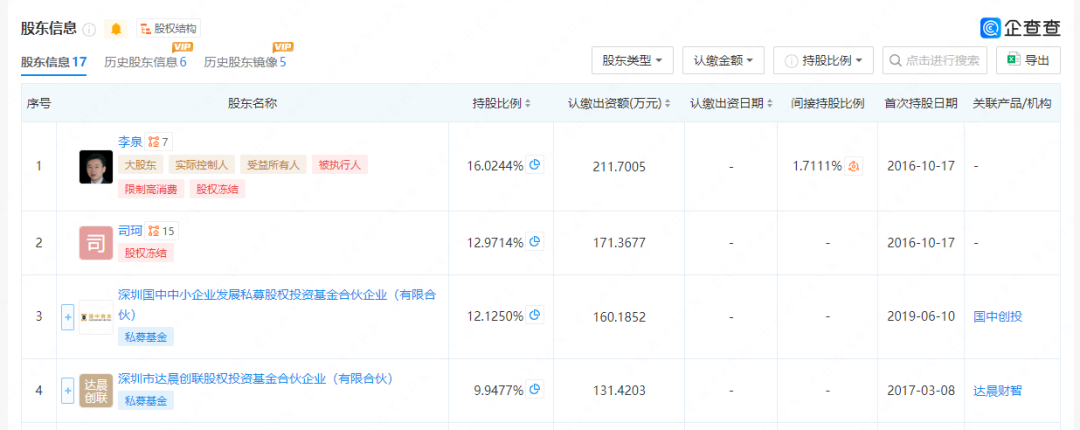
Task: Click the pie chart icon beside 16.0244%
Action: (x=535, y=165)
